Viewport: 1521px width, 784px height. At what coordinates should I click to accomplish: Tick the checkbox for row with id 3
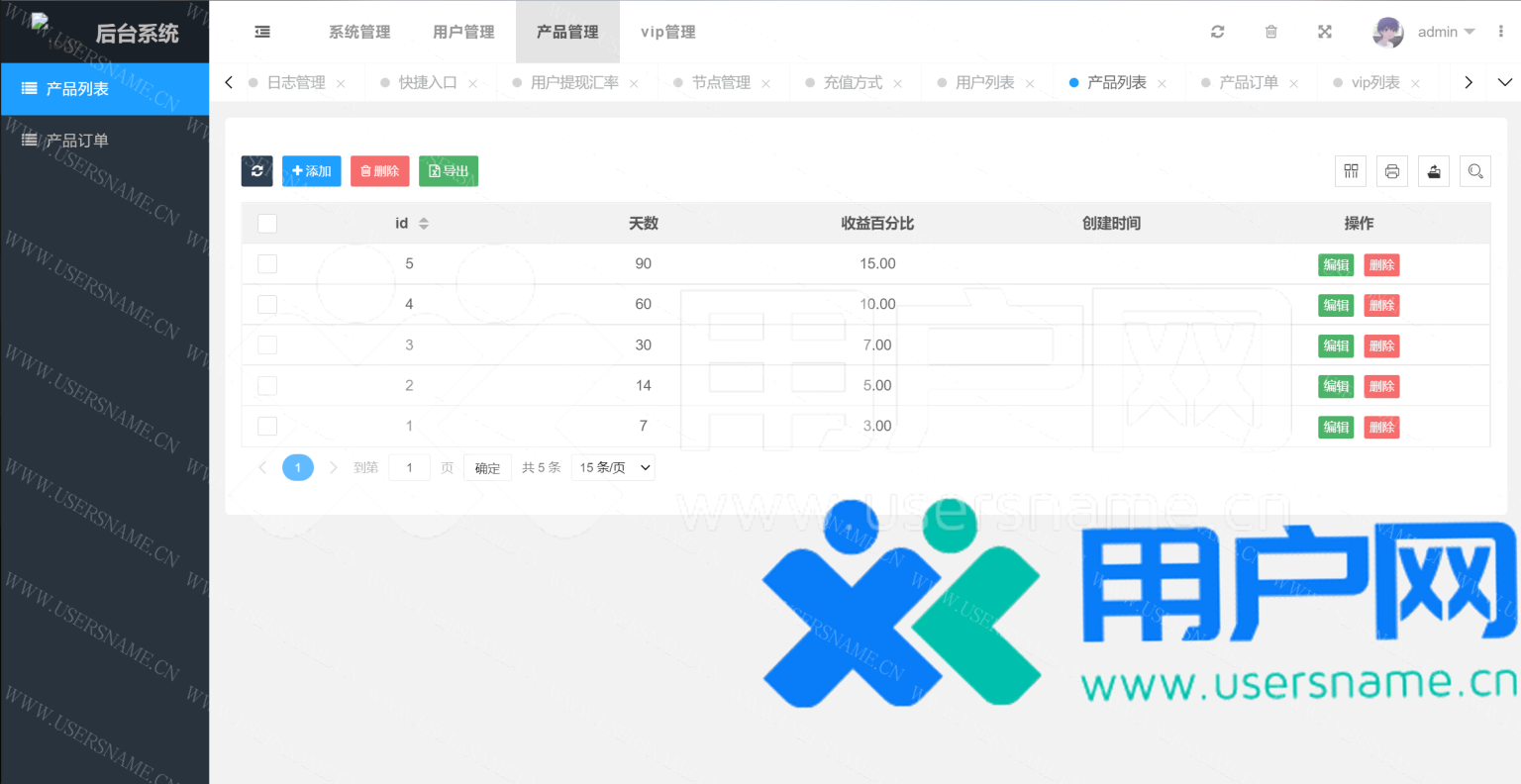[x=267, y=345]
